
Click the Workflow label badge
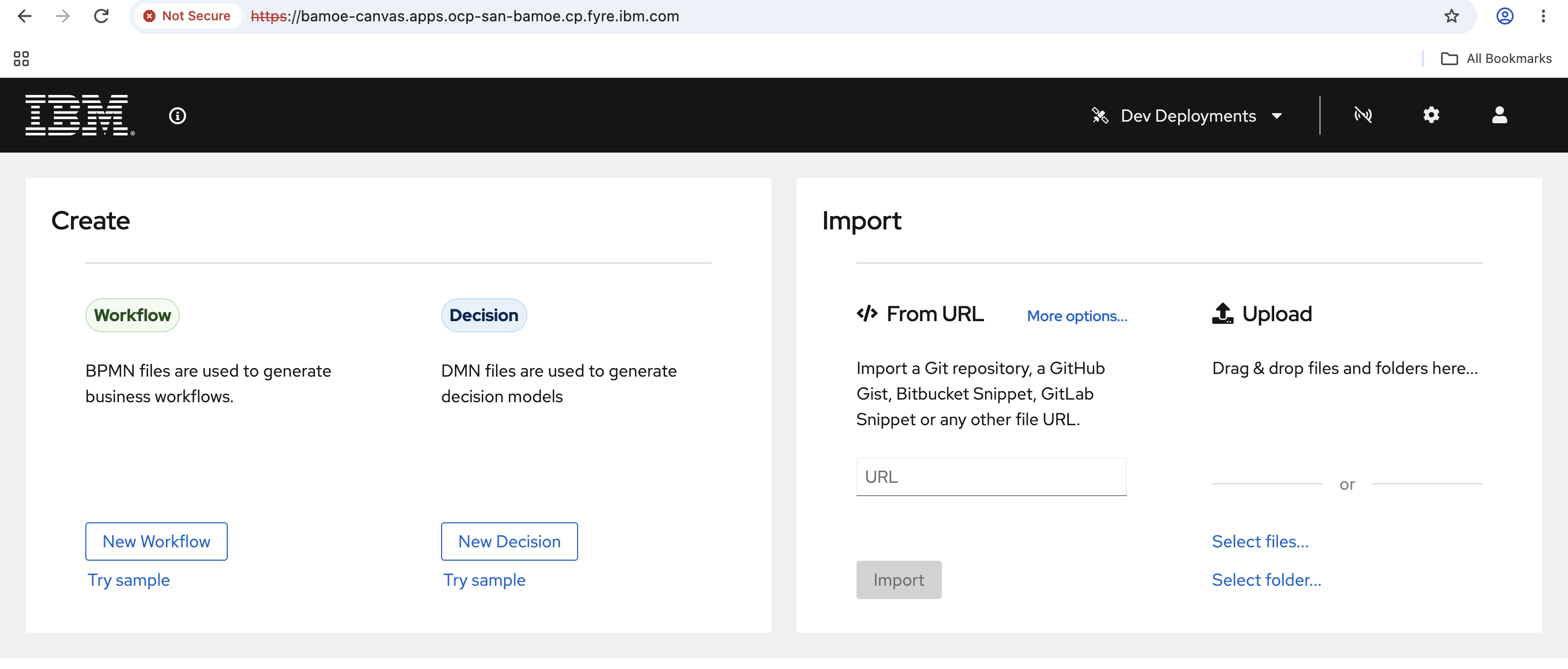pos(132,315)
